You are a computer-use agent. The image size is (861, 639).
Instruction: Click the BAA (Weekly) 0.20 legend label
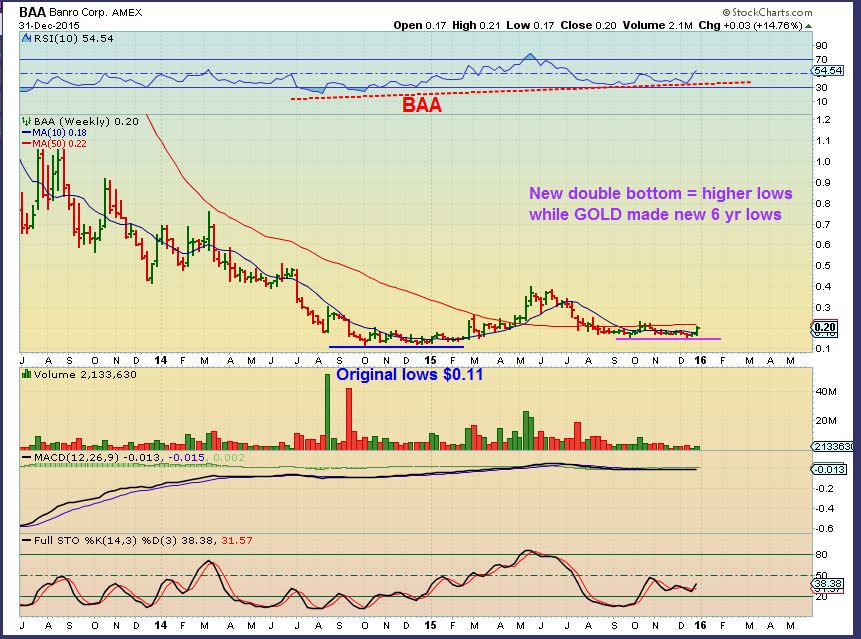tap(86, 121)
